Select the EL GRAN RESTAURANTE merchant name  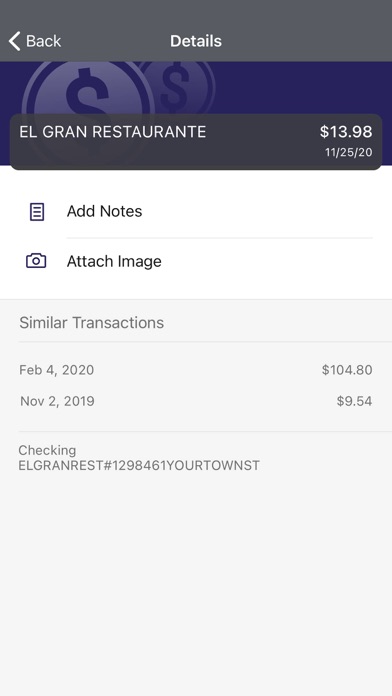coord(113,132)
